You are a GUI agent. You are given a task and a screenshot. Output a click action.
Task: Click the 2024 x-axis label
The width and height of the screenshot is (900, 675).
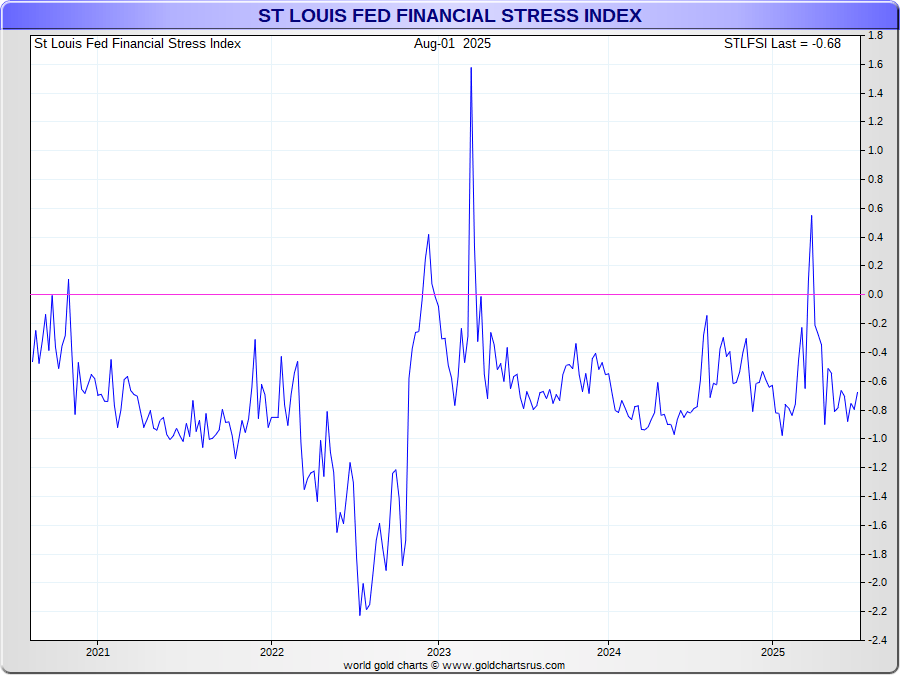pyautogui.click(x=608, y=652)
